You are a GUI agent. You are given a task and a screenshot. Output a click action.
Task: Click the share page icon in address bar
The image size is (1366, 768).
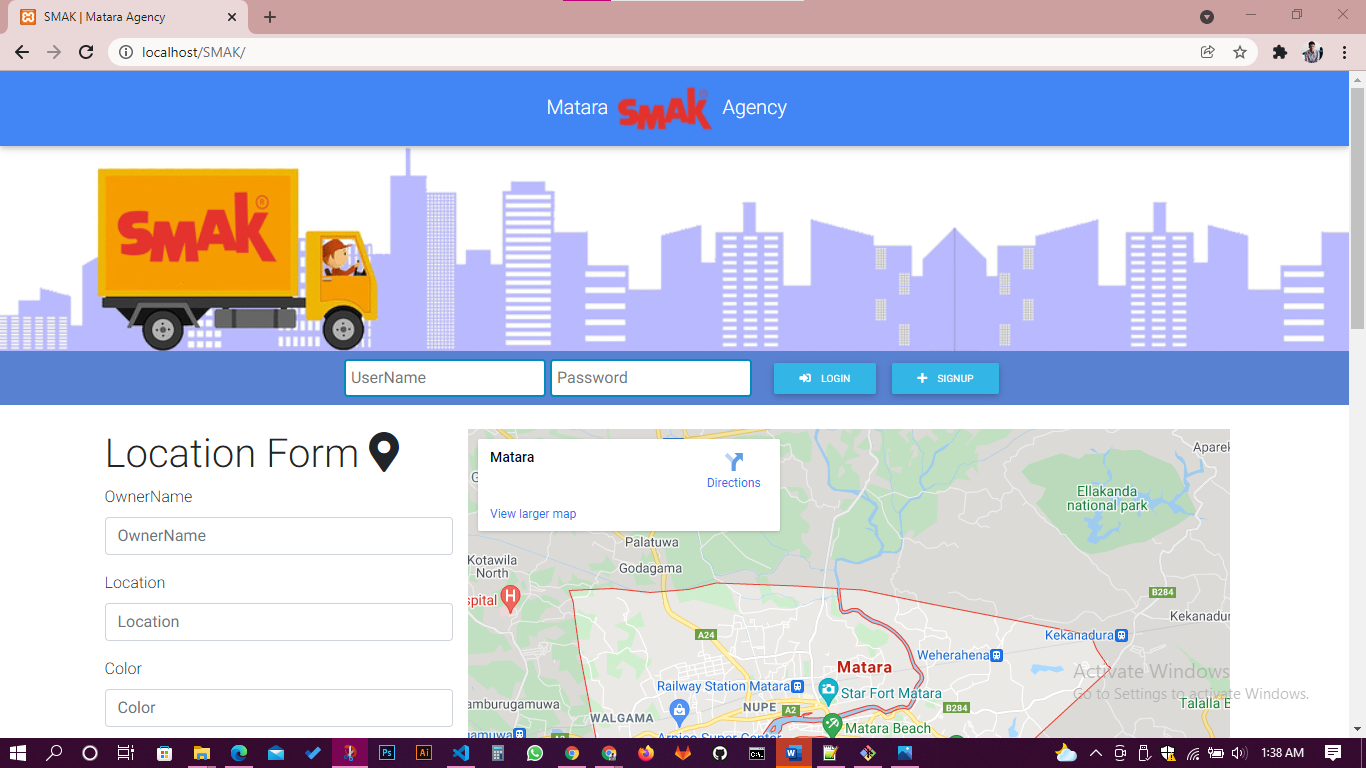pyautogui.click(x=1208, y=52)
